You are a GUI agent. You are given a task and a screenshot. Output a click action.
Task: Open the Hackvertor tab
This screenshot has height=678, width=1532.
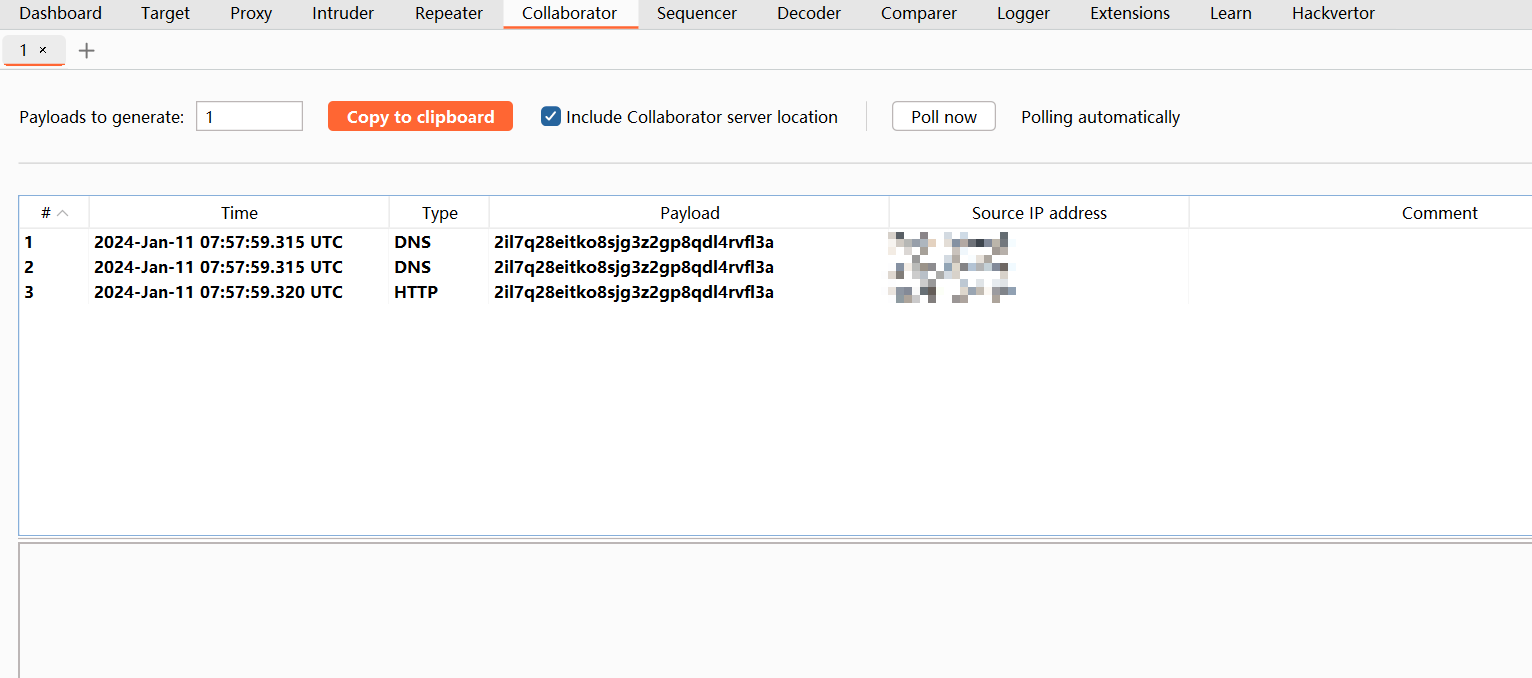pos(1333,14)
